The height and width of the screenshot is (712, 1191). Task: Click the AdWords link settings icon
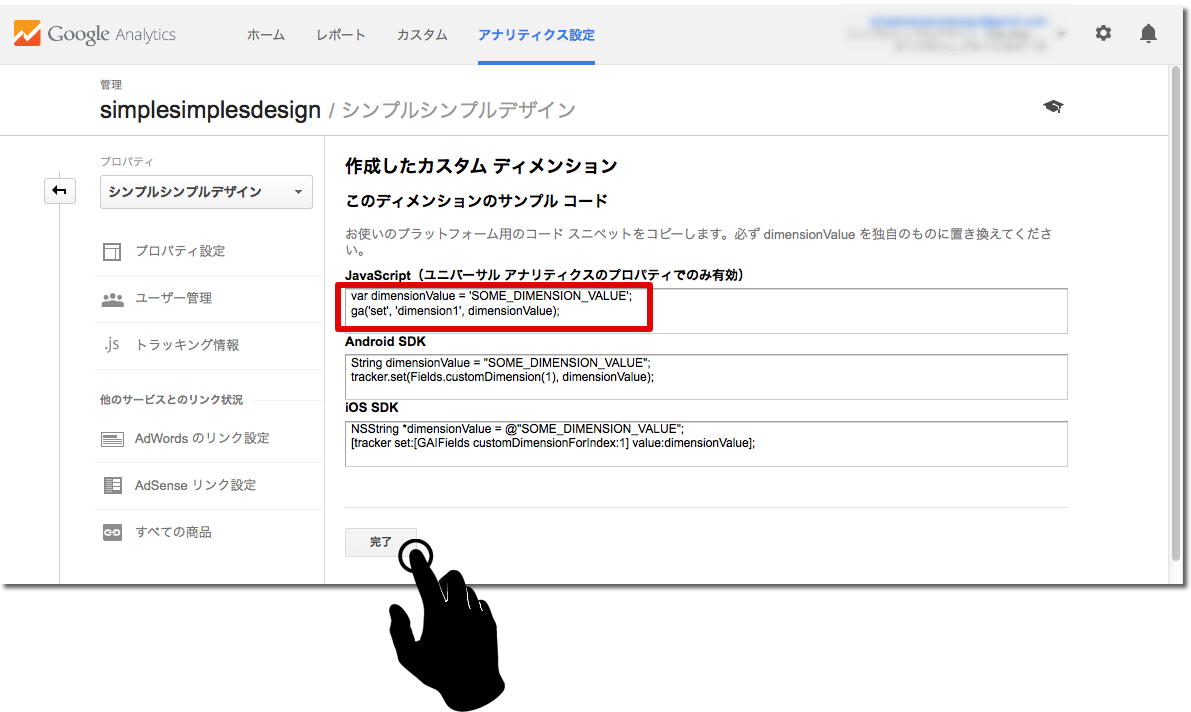click(112, 439)
